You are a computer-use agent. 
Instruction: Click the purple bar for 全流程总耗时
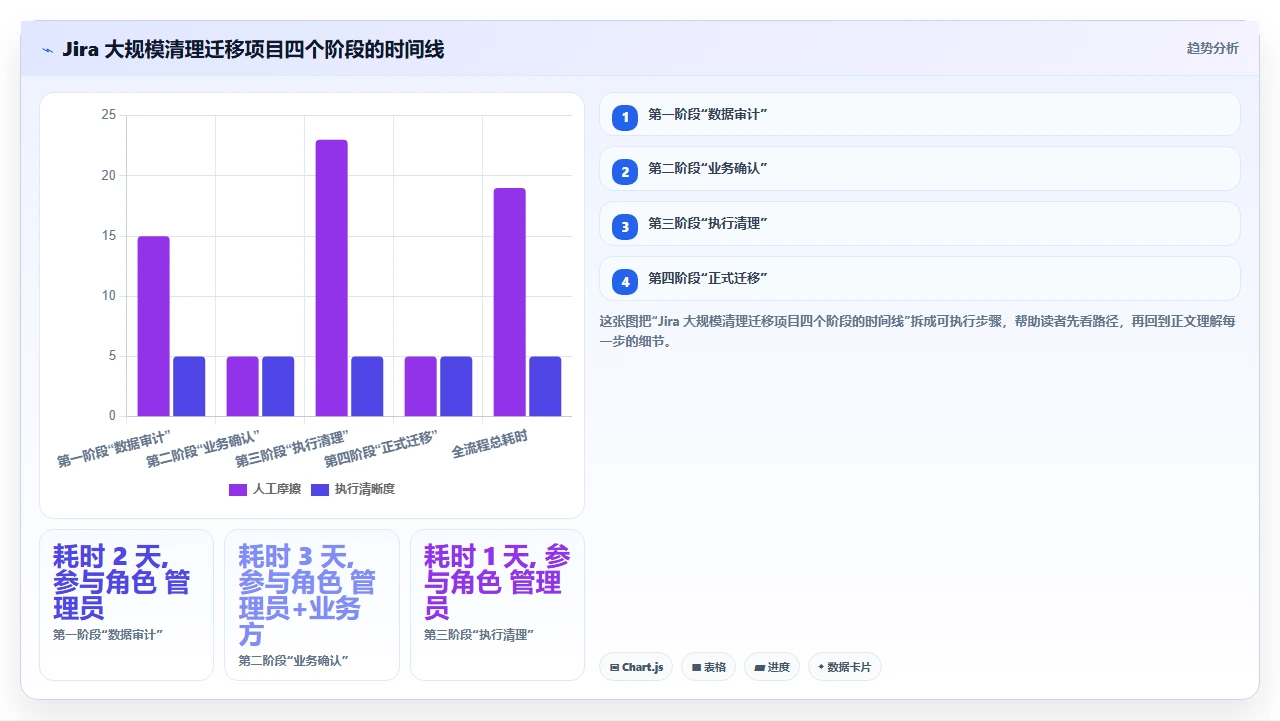click(x=510, y=302)
